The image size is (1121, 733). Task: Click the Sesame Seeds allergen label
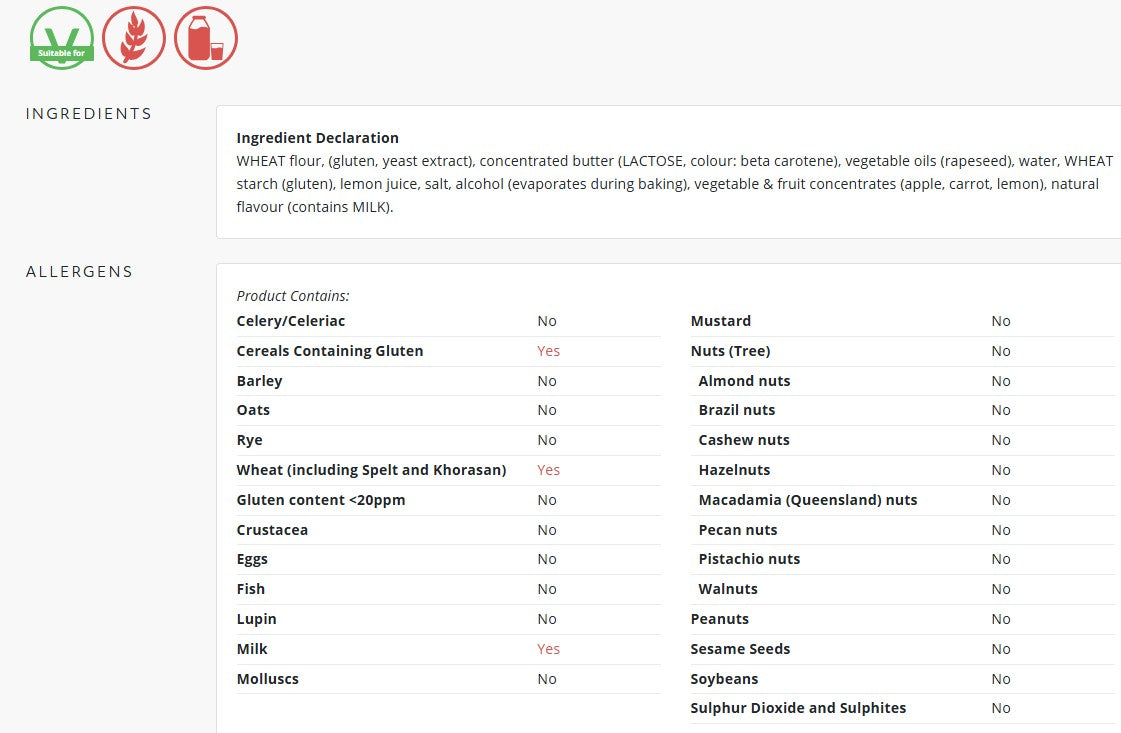click(x=740, y=649)
